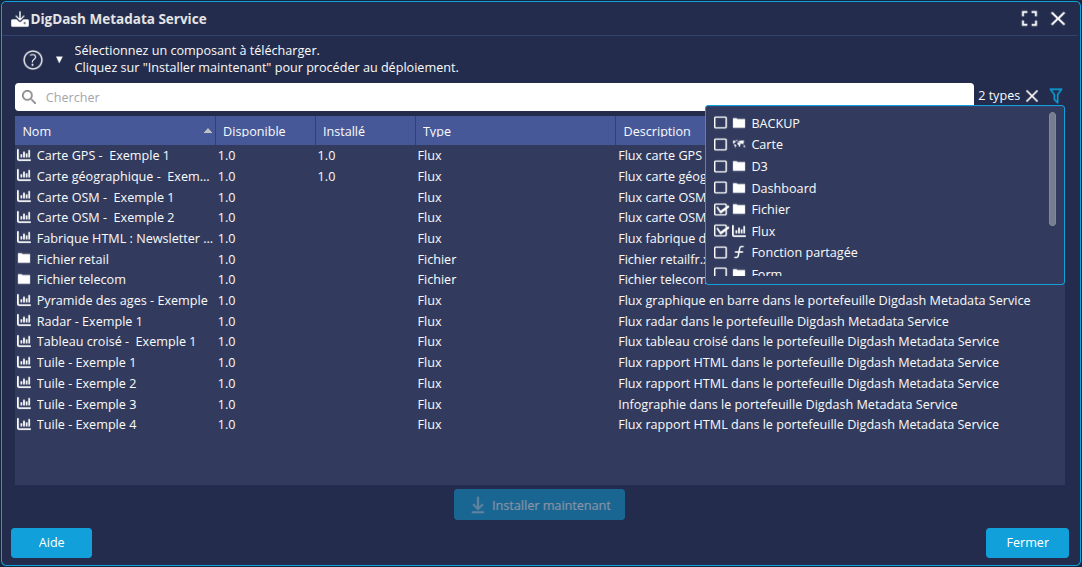This screenshot has height=567, width=1082.
Task: Select the Fonction partagée filter entry
Action: 804,253
